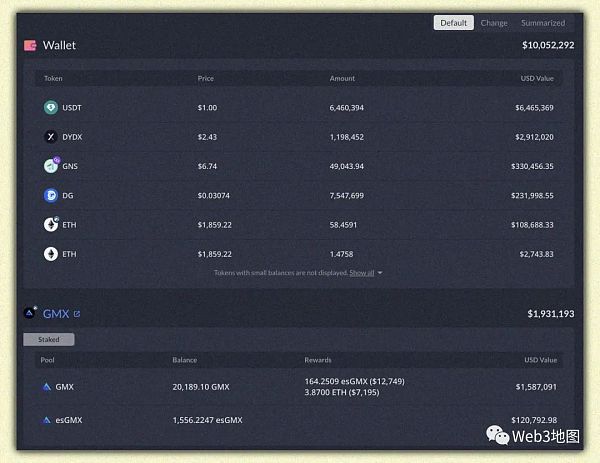This screenshot has width=600, height=463.
Task: Switch to the Summarized view tab
Action: tap(543, 23)
